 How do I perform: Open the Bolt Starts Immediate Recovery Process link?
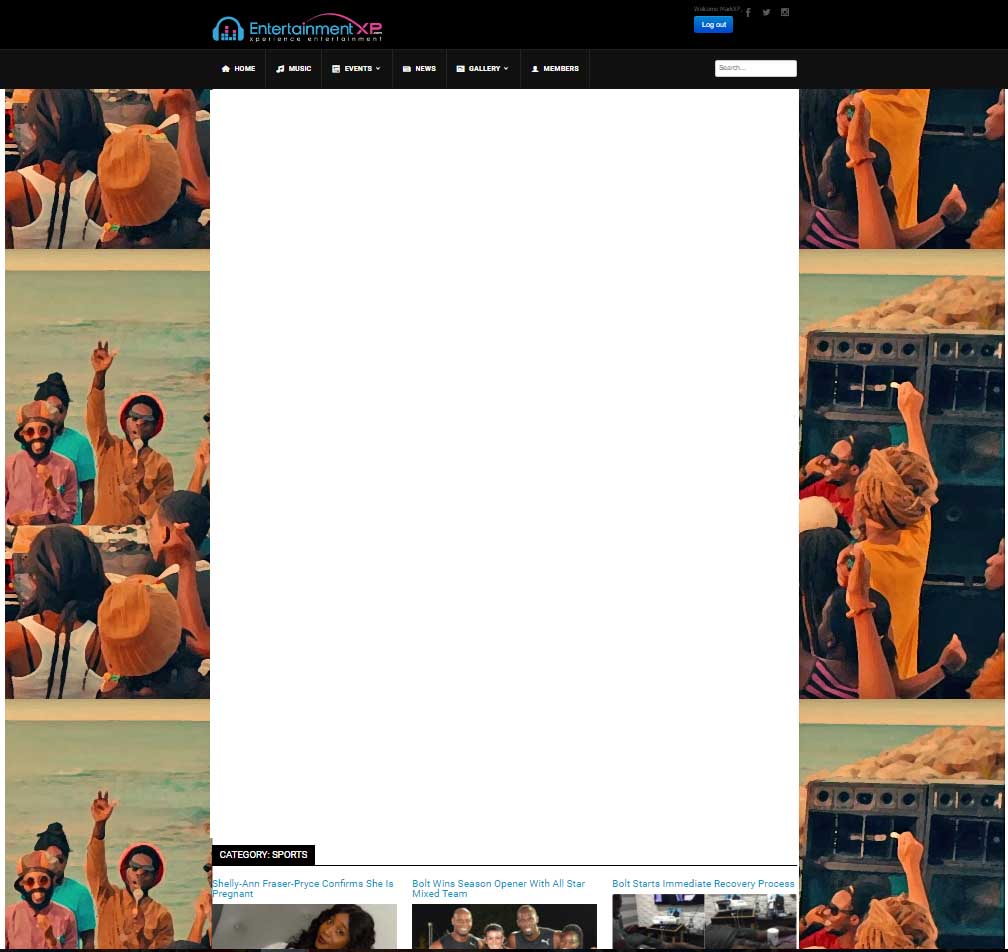tap(703, 884)
